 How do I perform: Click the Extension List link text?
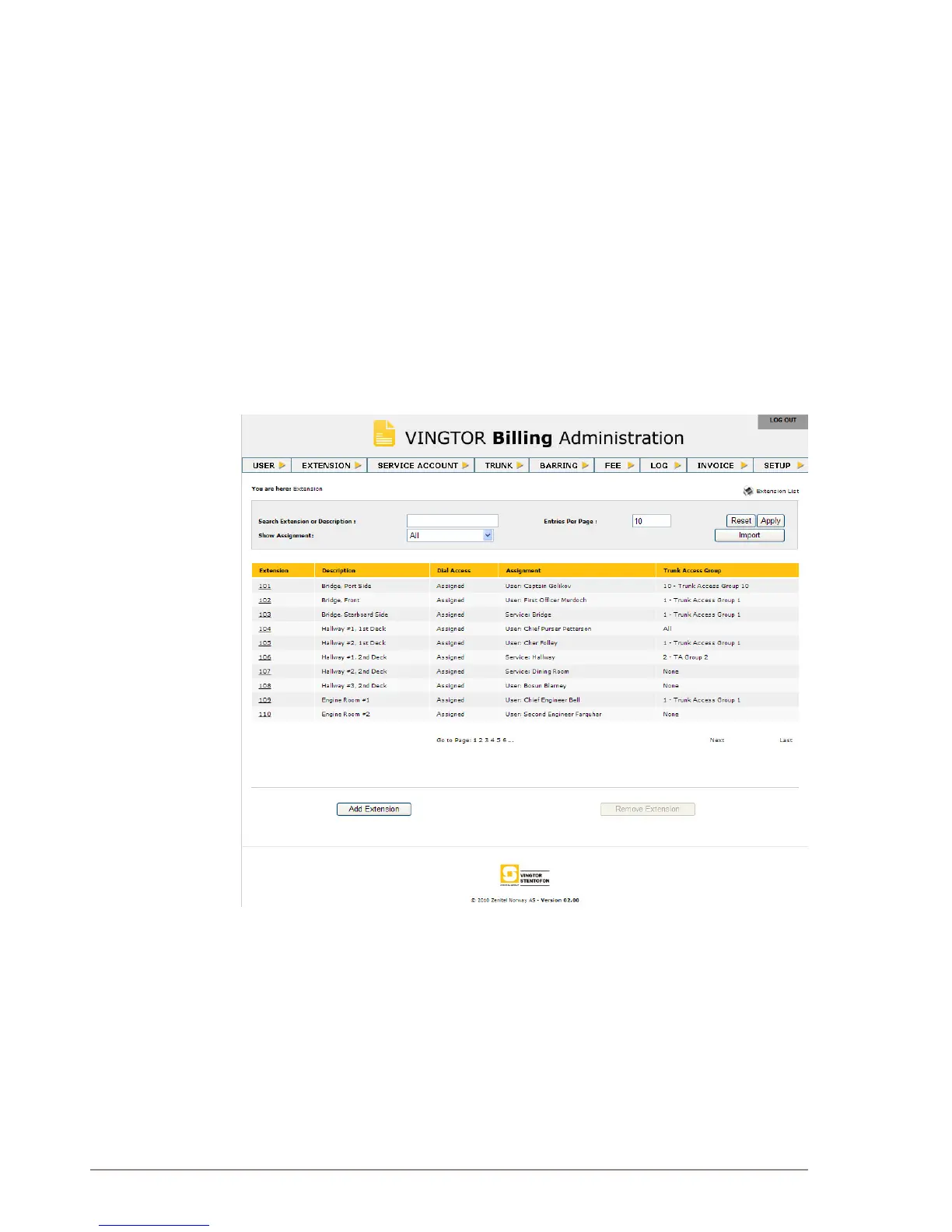click(x=778, y=492)
